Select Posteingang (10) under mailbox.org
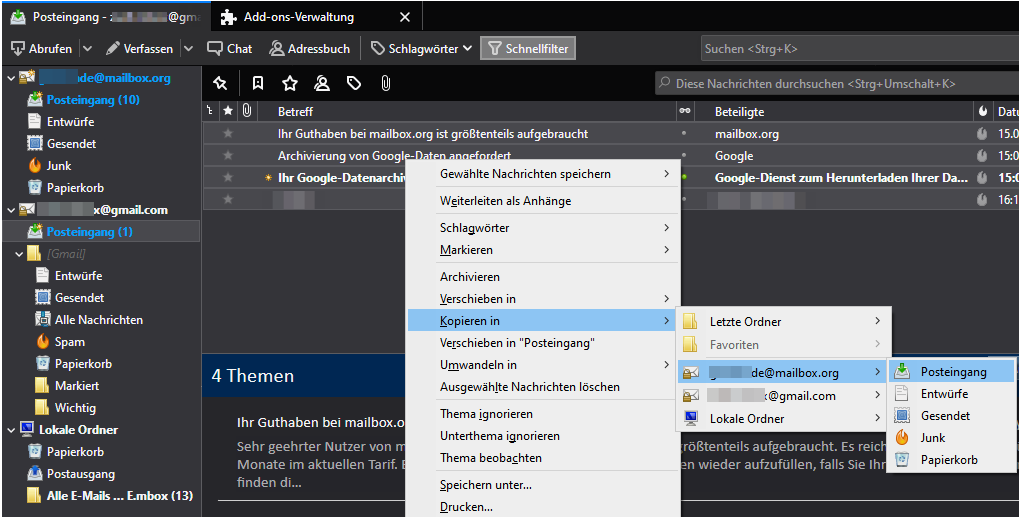 (x=92, y=100)
